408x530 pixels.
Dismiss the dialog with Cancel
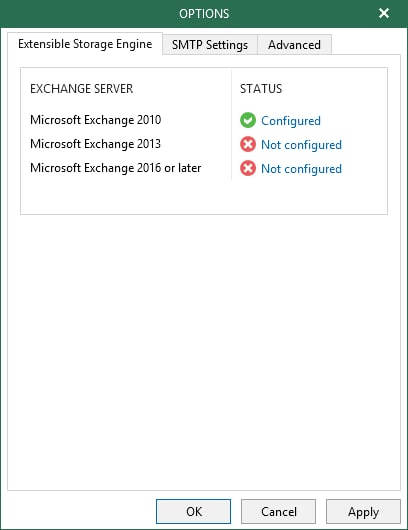[278, 511]
